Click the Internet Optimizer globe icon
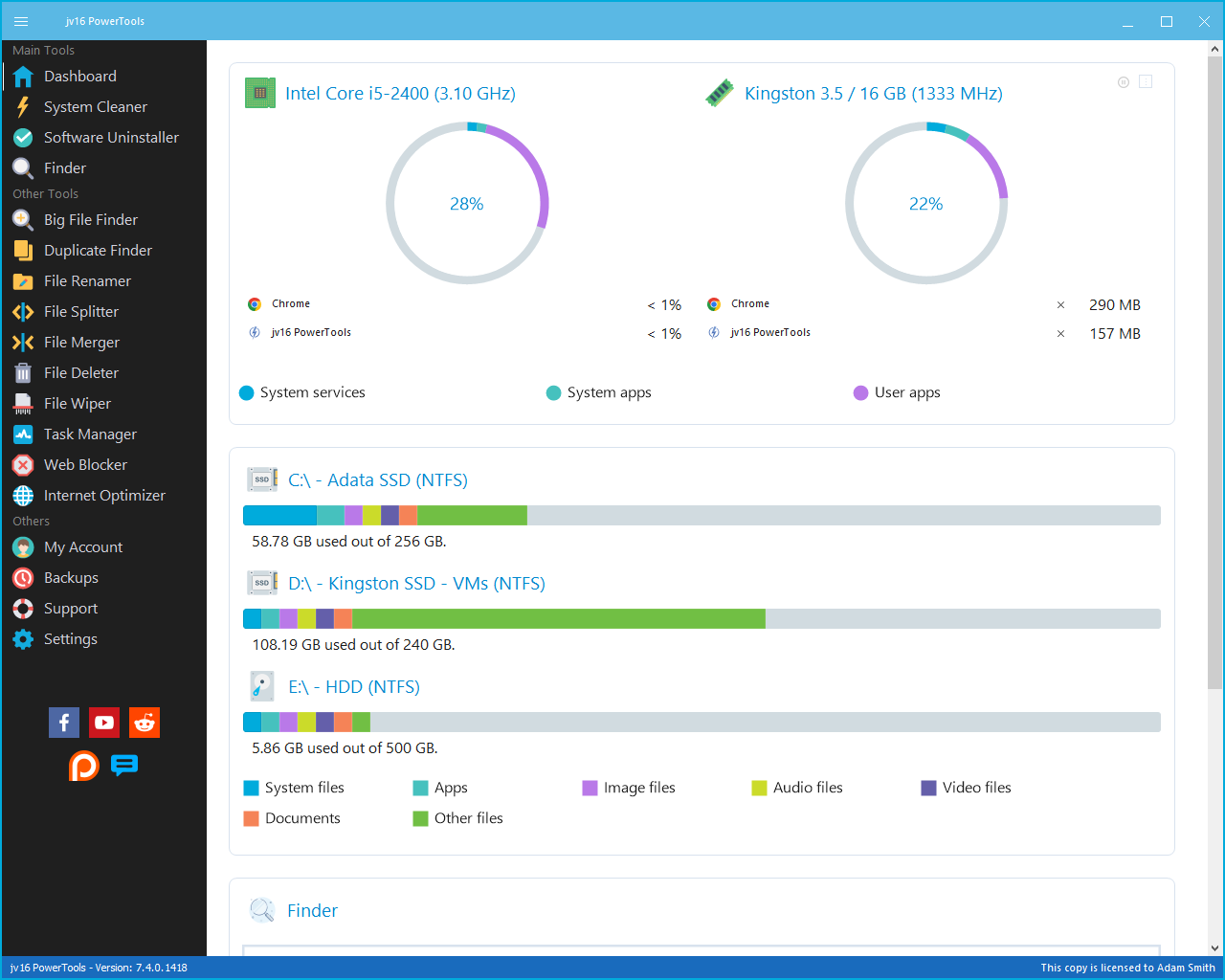The width and height of the screenshot is (1225, 980). point(23,496)
